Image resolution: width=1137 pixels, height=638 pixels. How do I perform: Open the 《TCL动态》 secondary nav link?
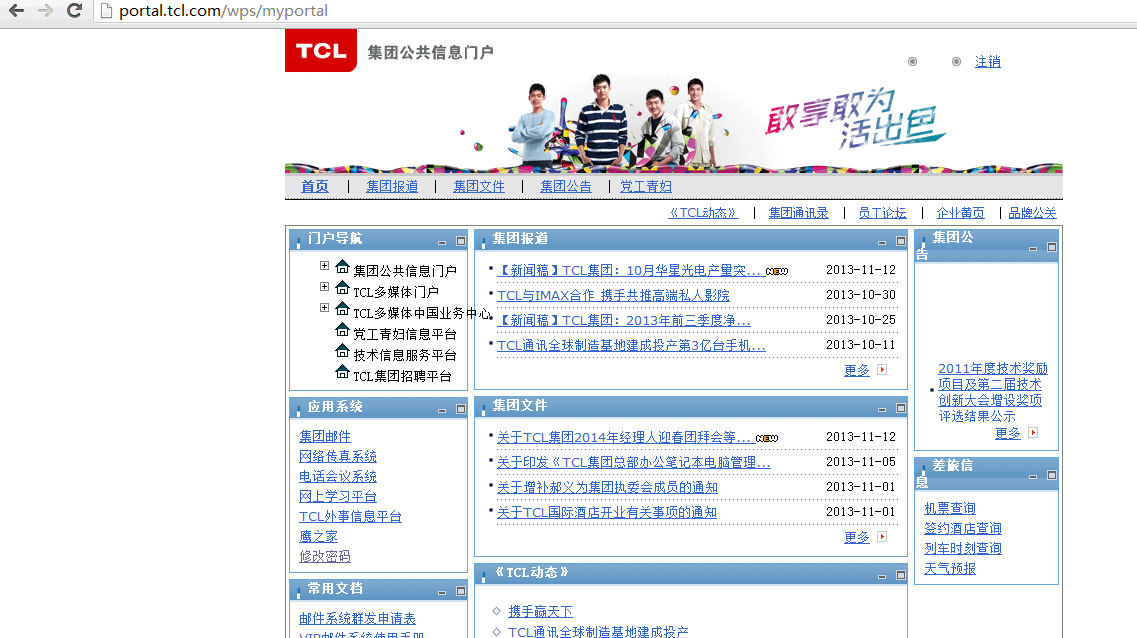click(703, 212)
